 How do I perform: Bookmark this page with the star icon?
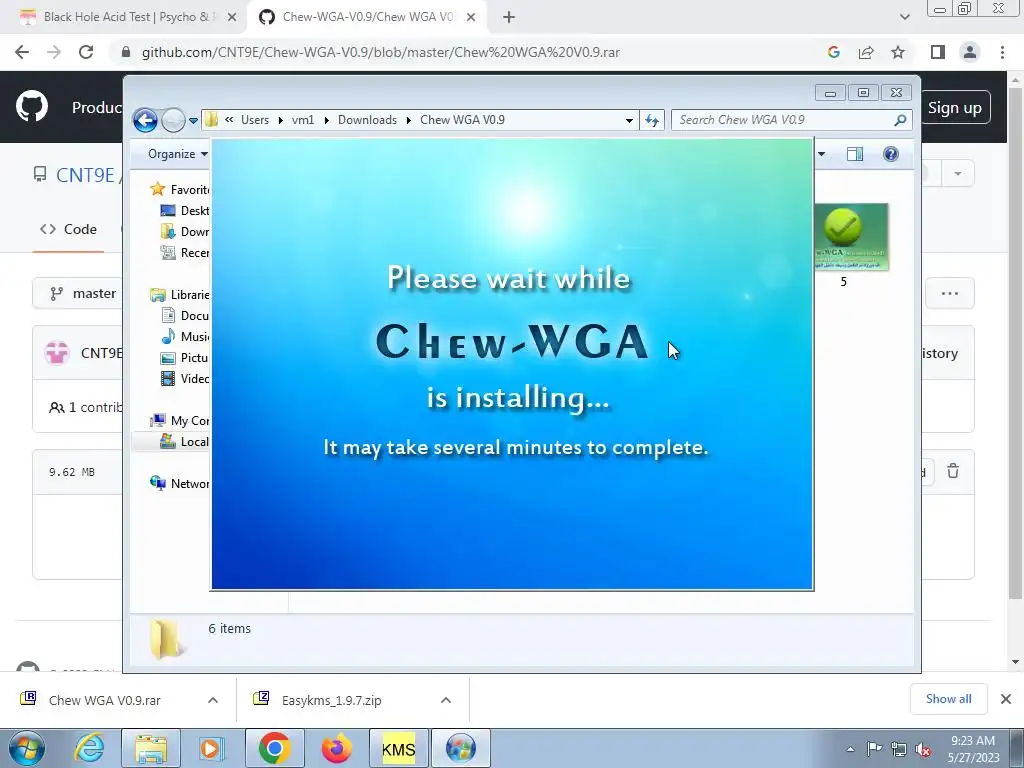[x=898, y=52]
